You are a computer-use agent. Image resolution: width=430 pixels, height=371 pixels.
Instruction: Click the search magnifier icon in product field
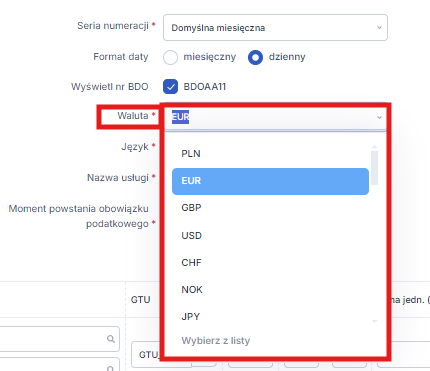pyautogui.click(x=111, y=339)
